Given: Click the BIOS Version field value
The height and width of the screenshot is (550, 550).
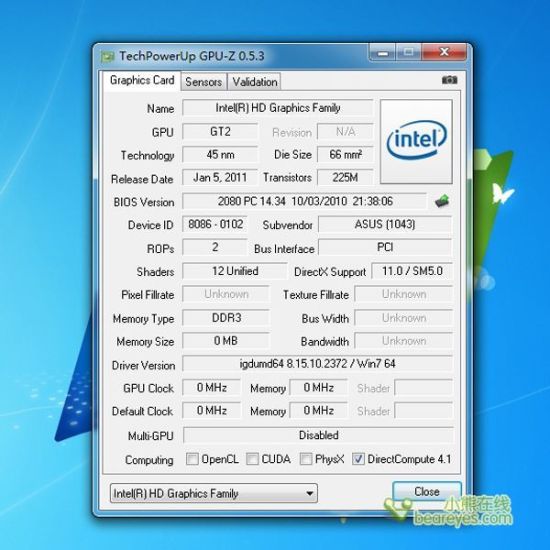Looking at the screenshot, I should (x=305, y=201).
